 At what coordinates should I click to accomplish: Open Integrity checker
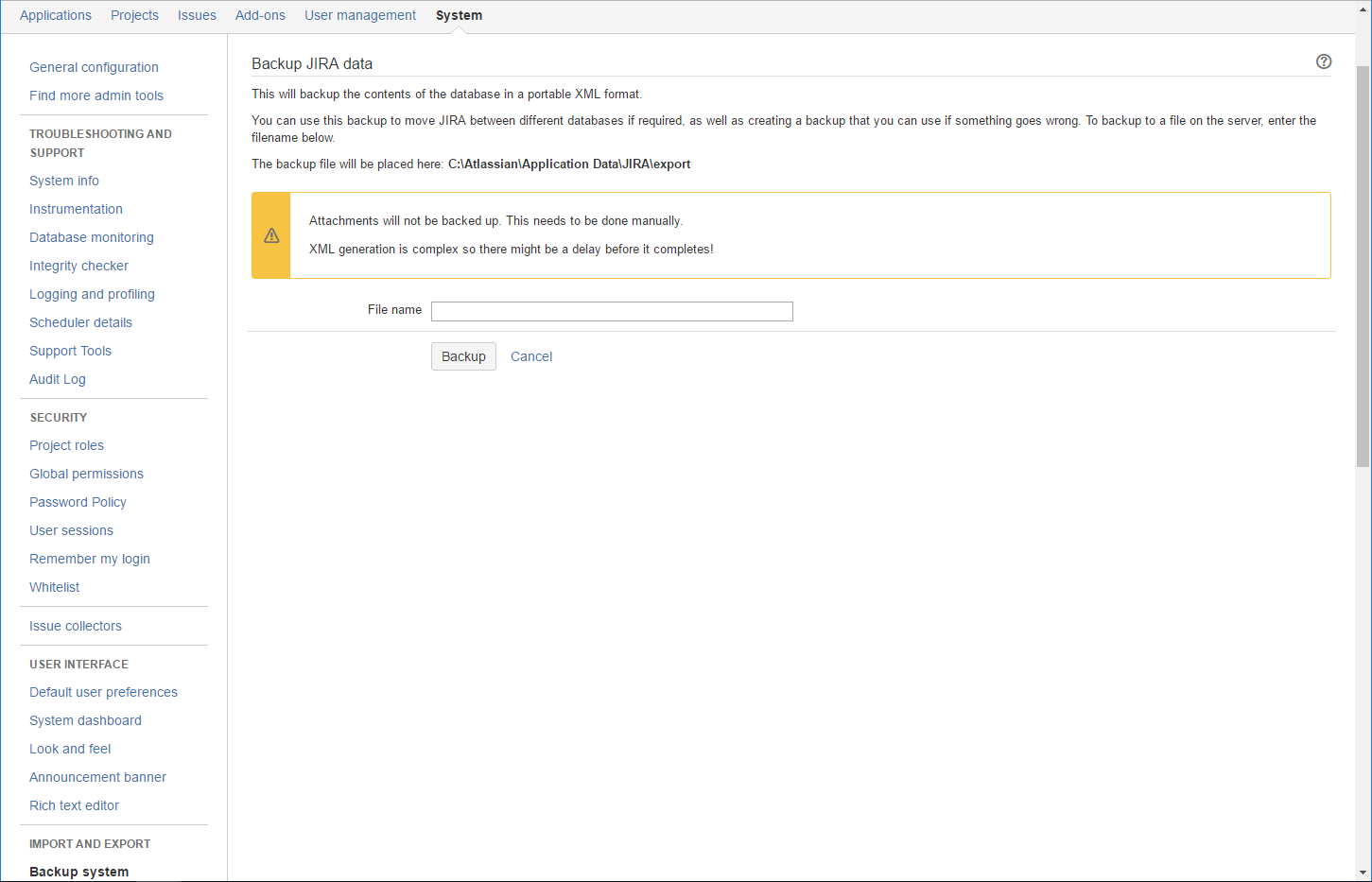pyautogui.click(x=78, y=266)
